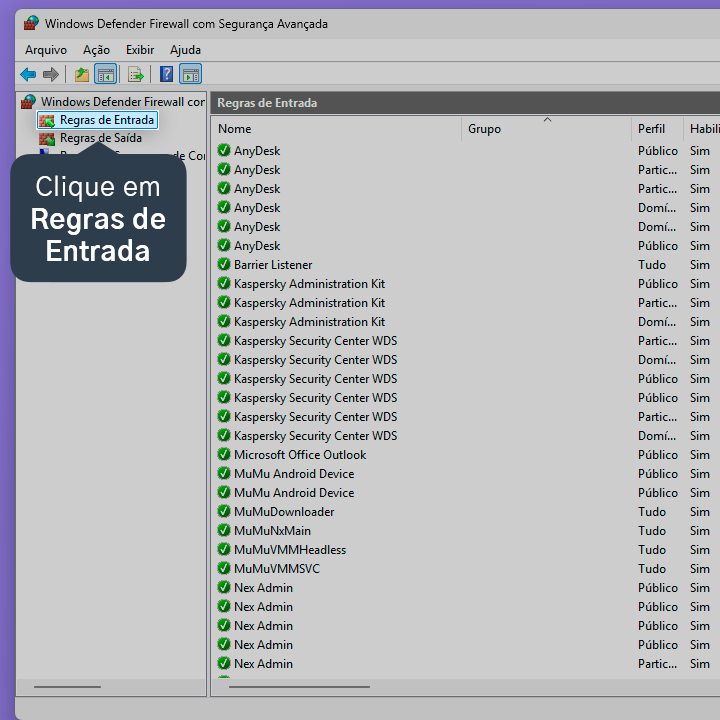Open the Ajuda menu
Screen dimensions: 720x720
click(x=186, y=50)
